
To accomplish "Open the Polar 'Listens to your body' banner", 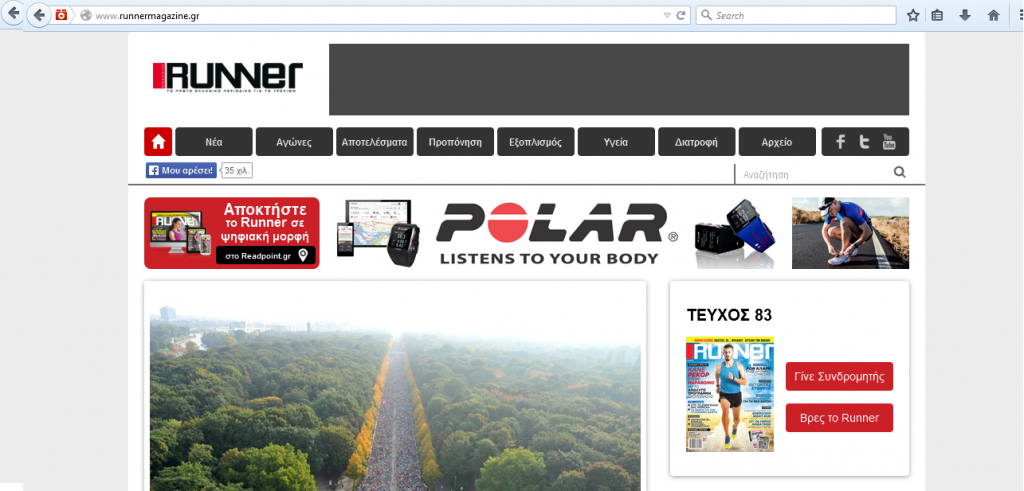I will tap(555, 233).
